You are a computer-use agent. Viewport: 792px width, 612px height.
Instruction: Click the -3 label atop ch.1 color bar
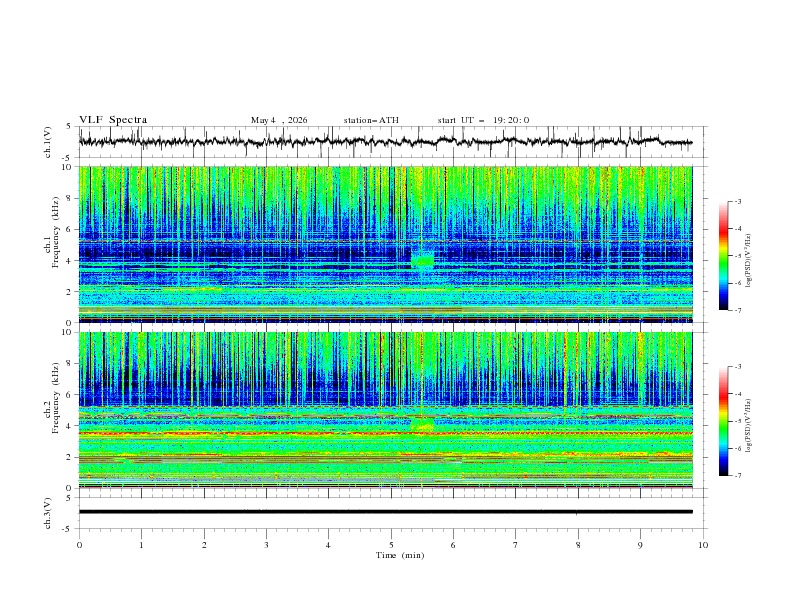[738, 201]
